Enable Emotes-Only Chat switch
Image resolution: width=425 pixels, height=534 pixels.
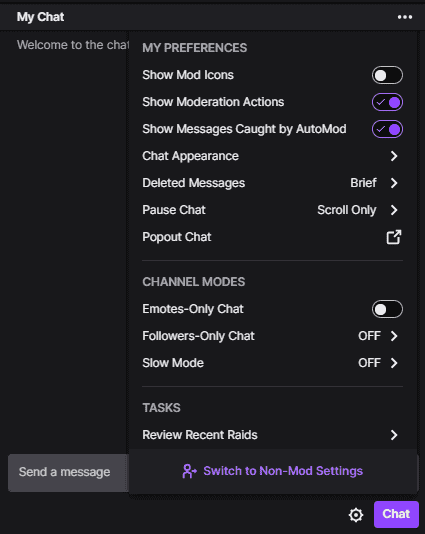[387, 309]
